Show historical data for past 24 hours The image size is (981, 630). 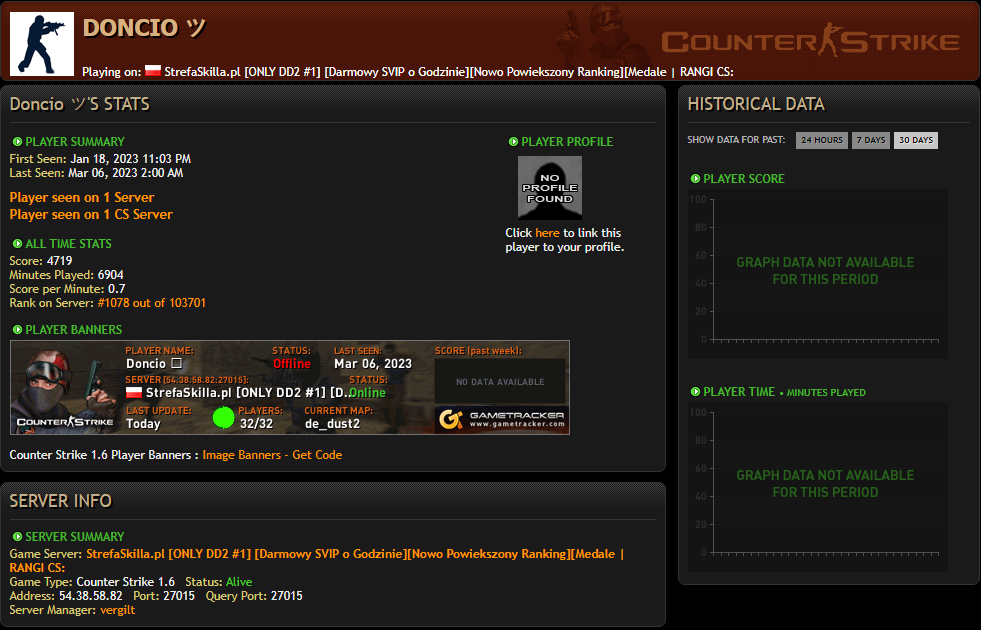click(x=821, y=140)
